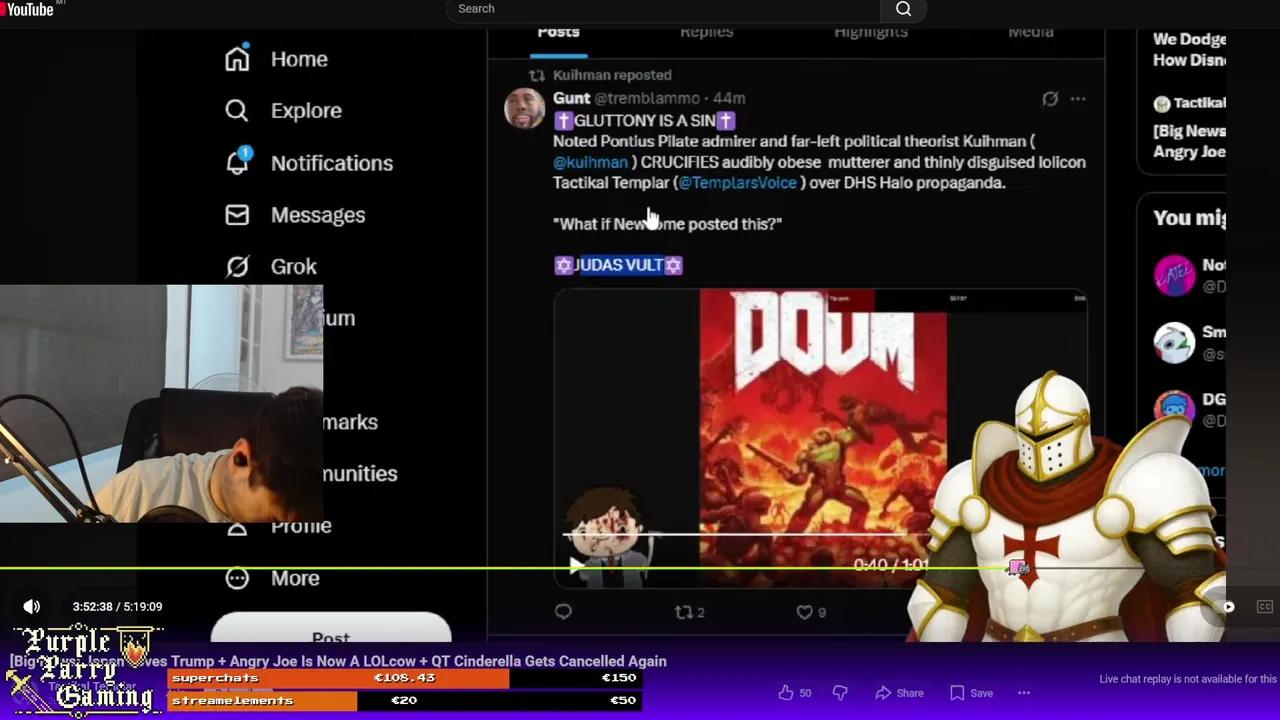Click the search magnifier button

pos(903,9)
